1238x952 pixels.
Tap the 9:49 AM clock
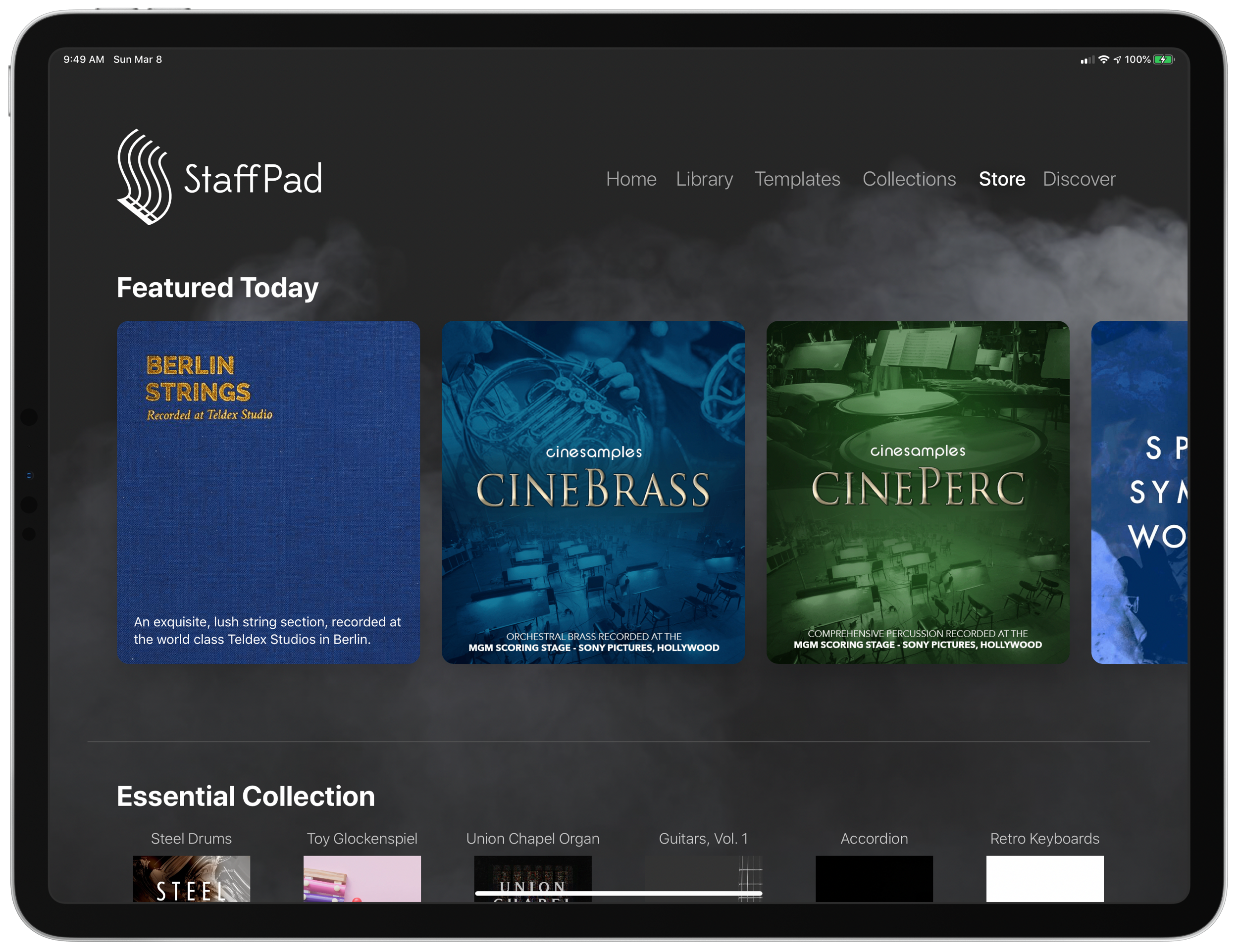click(x=84, y=59)
